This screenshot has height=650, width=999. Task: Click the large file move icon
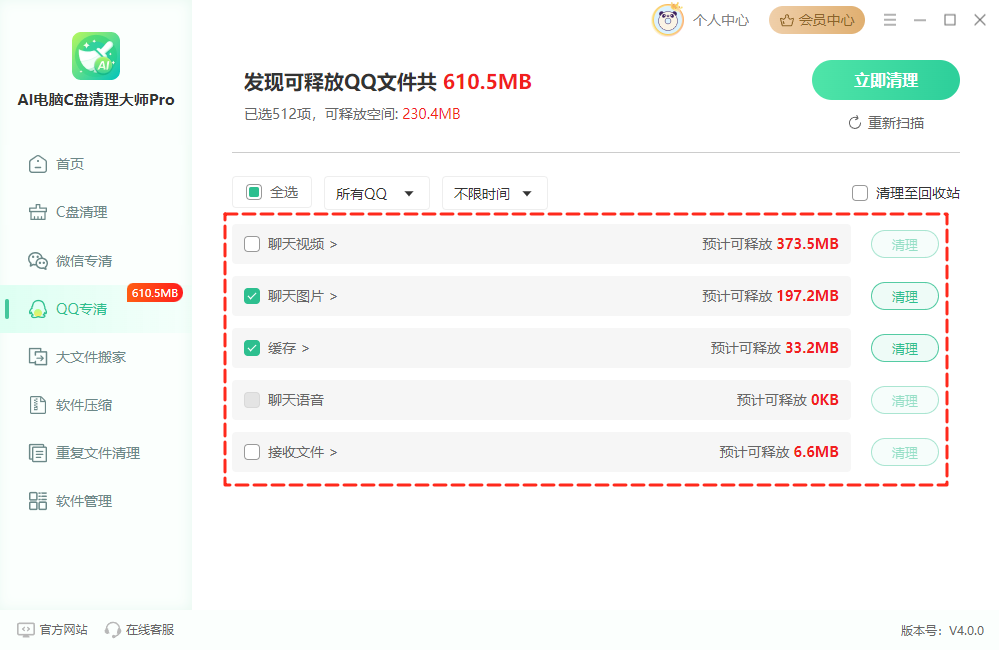point(38,357)
